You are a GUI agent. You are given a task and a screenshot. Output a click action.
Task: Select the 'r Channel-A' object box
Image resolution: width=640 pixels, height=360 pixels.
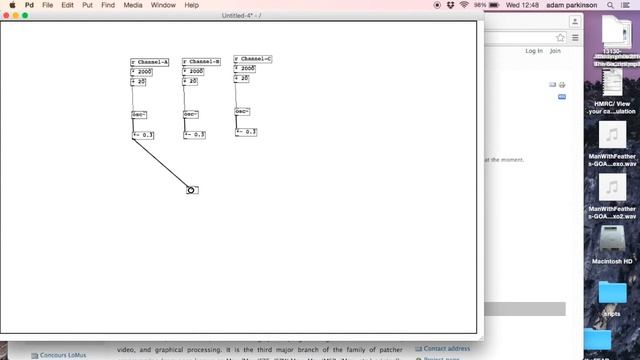[149, 62]
